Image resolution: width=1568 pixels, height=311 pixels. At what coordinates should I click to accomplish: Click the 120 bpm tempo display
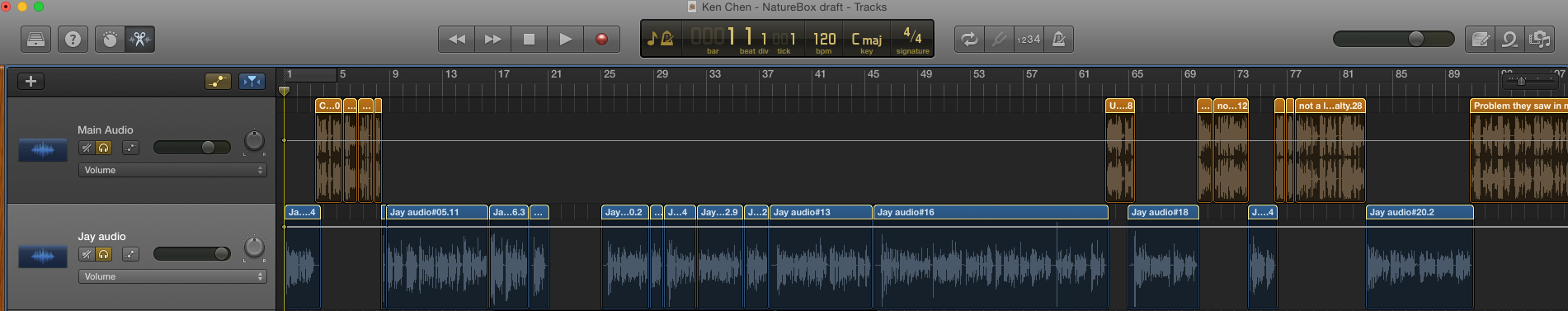[x=824, y=40]
